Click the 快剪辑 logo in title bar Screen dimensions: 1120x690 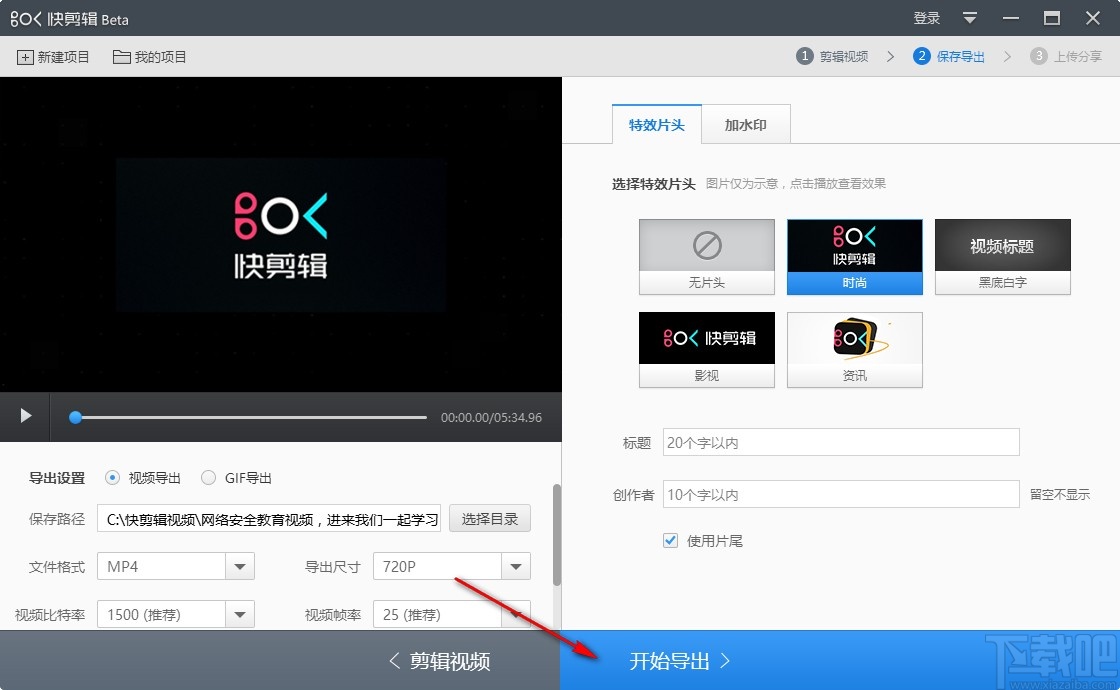pyautogui.click(x=69, y=19)
